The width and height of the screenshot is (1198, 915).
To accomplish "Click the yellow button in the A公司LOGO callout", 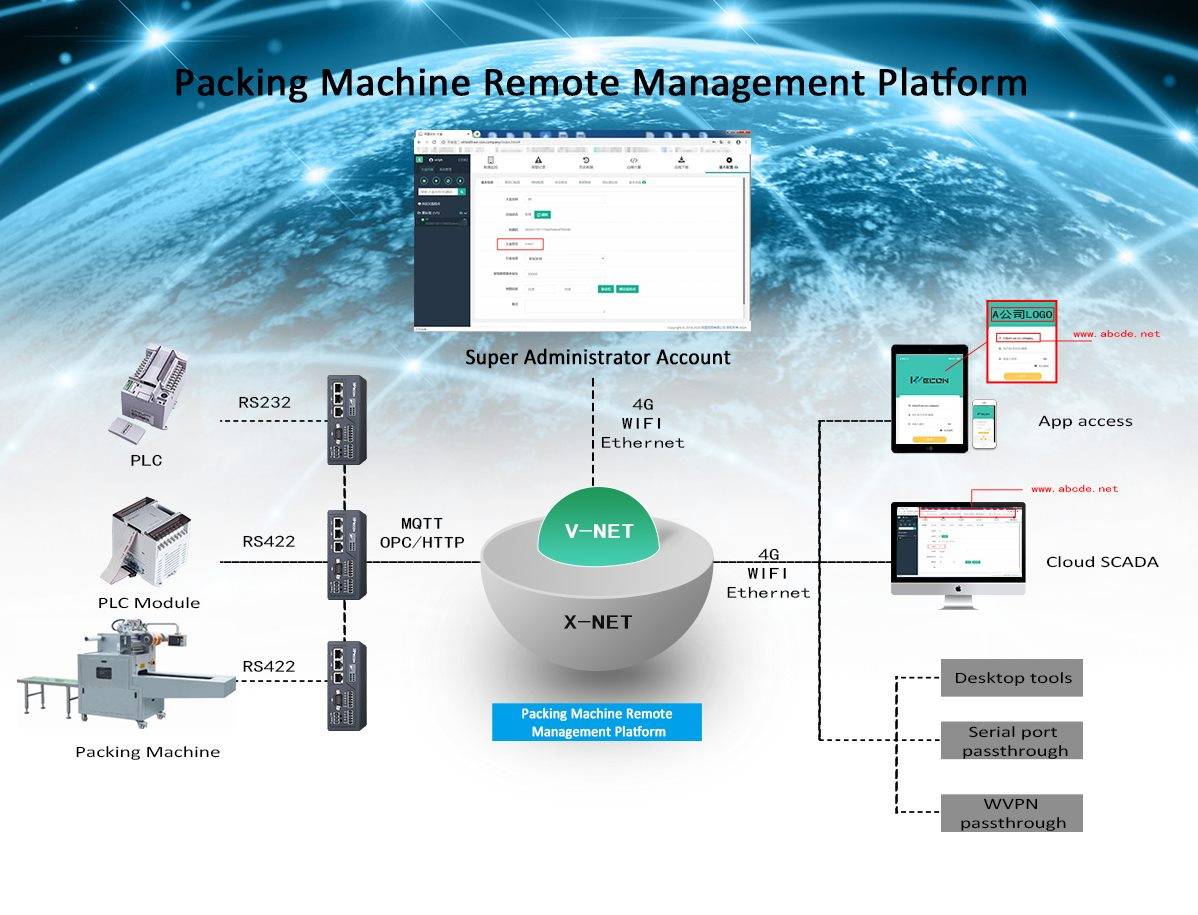I will pyautogui.click(x=1022, y=376).
